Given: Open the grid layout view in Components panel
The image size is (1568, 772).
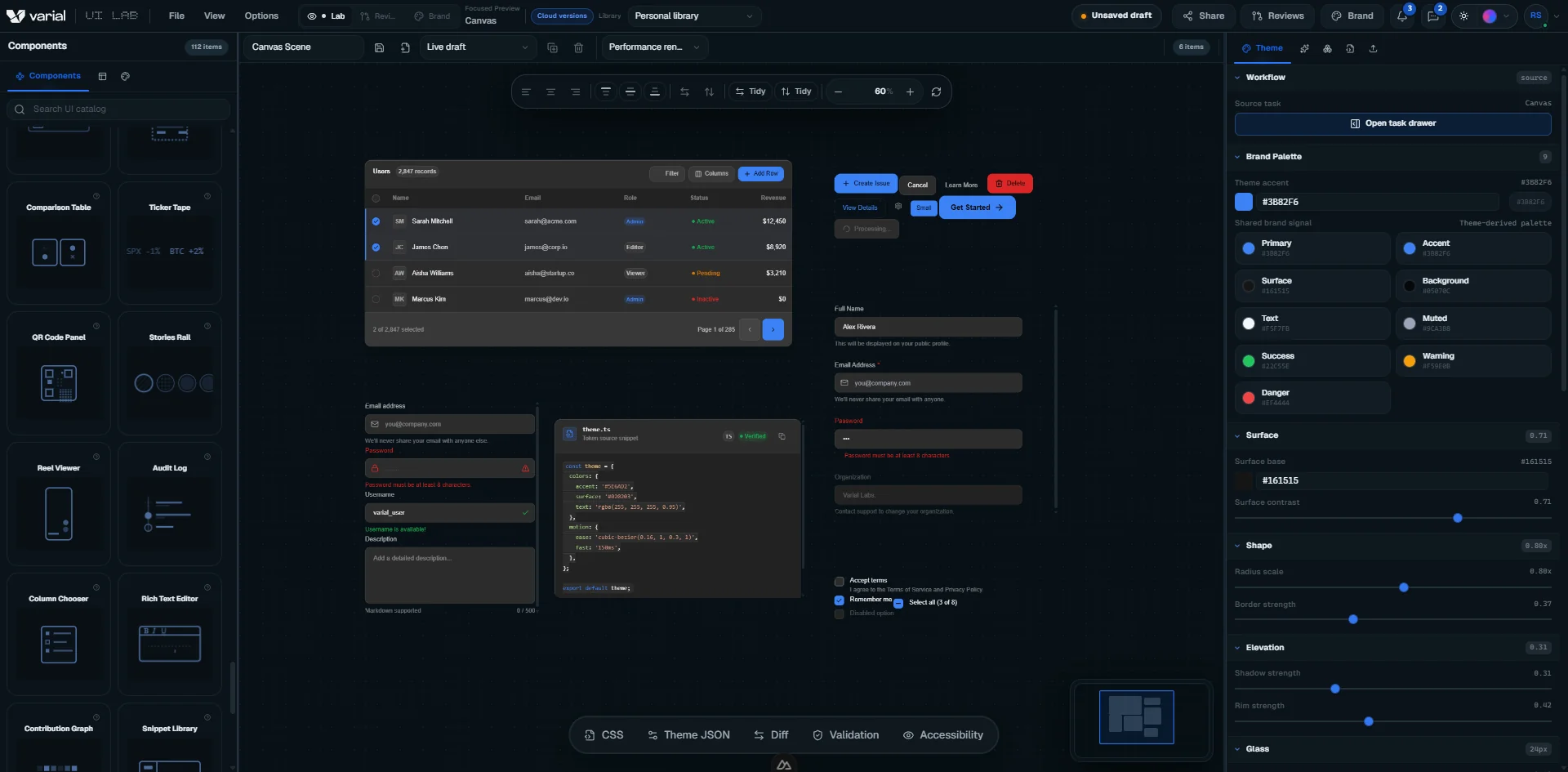Looking at the screenshot, I should pyautogui.click(x=102, y=76).
